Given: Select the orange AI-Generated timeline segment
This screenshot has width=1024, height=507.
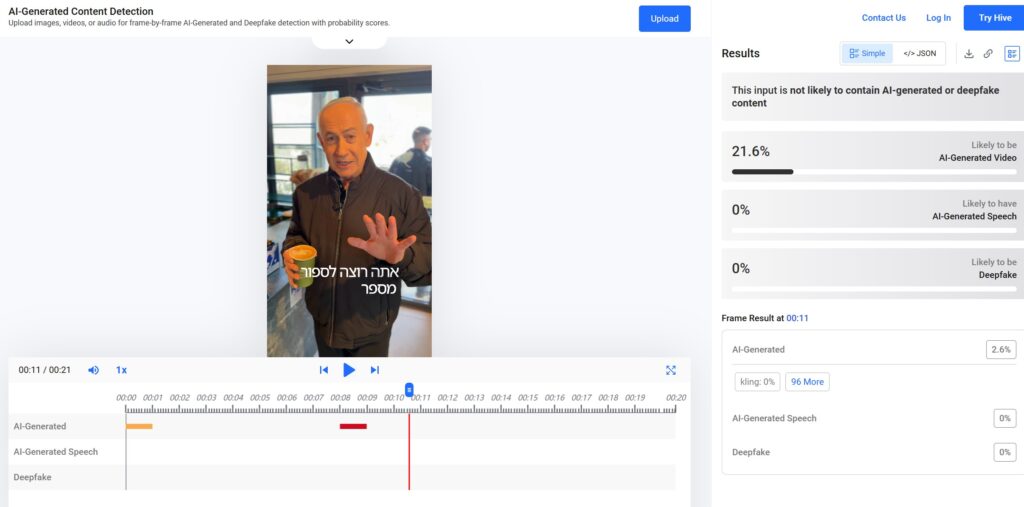Looking at the screenshot, I should [139, 426].
